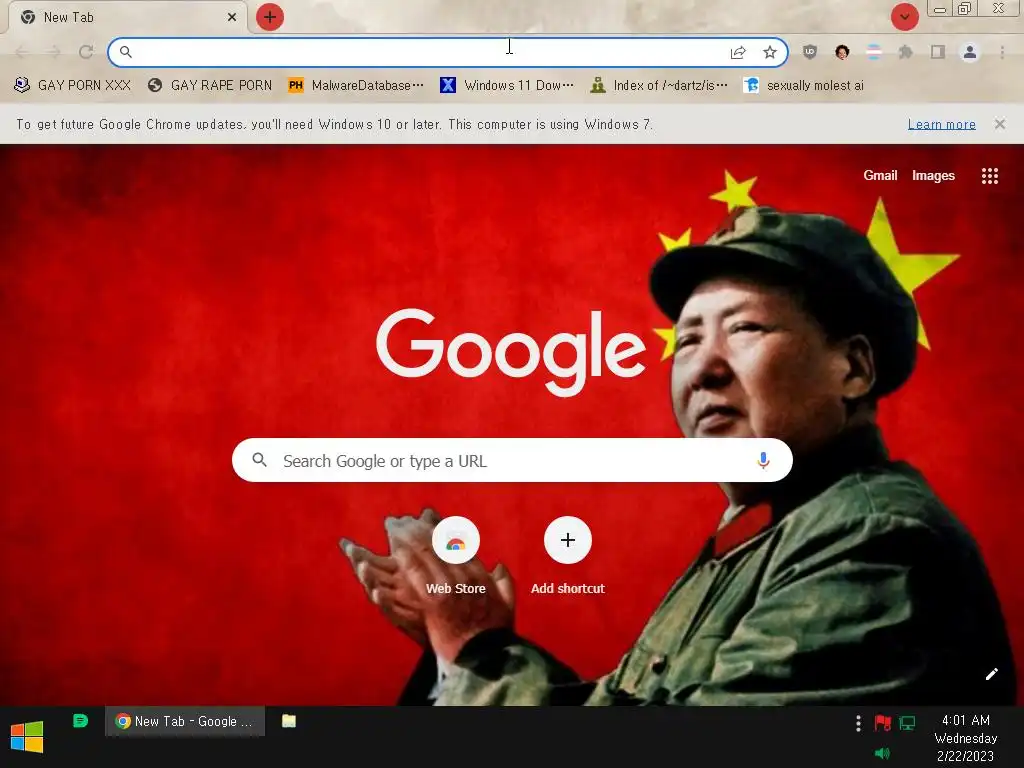Image resolution: width=1024 pixels, height=768 pixels.
Task: Open the striped flag extension icon
Action: pyautogui.click(x=874, y=52)
